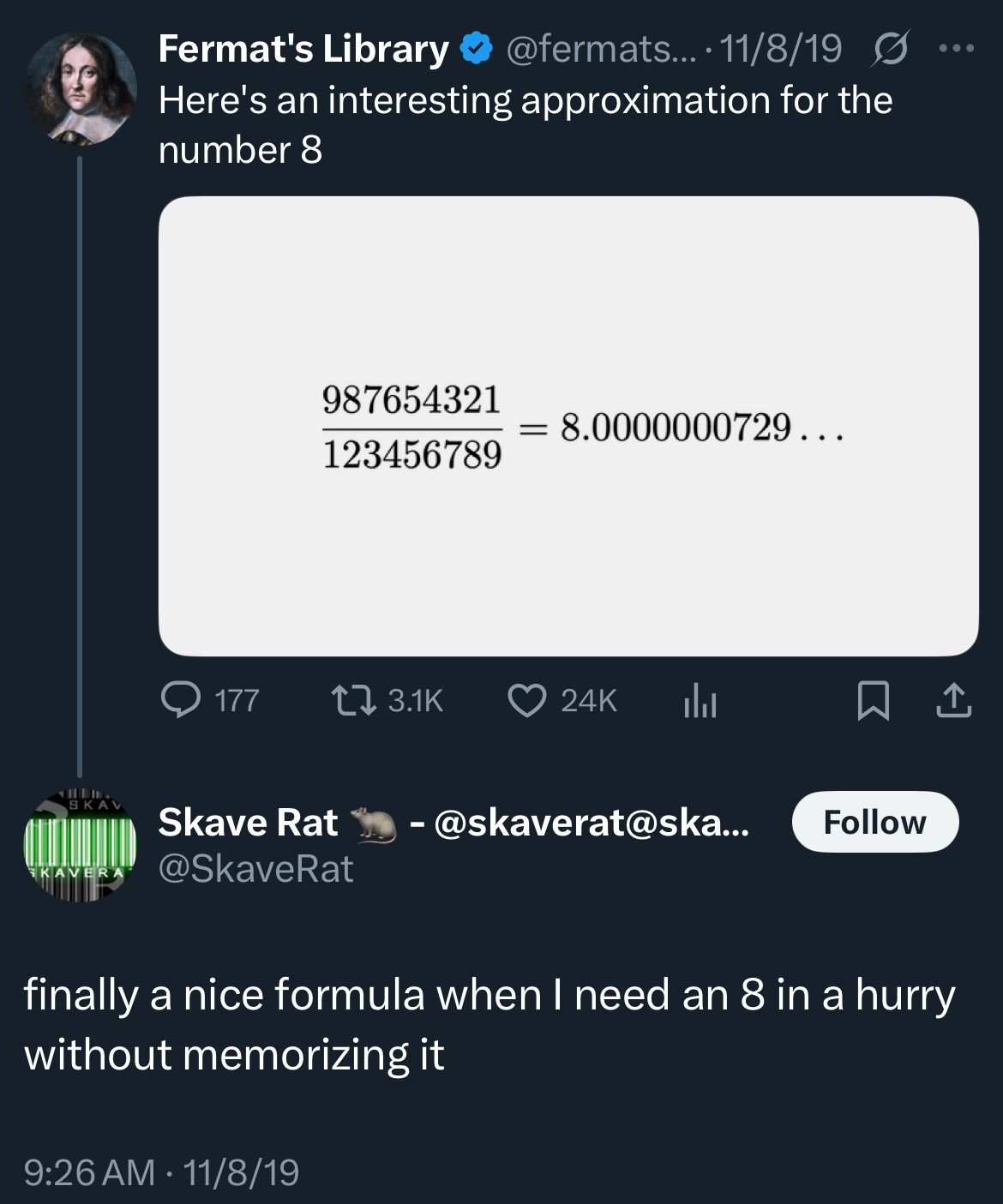Tap the slashed circle icon beside date
This screenshot has width=1003, height=1204.
(890, 50)
